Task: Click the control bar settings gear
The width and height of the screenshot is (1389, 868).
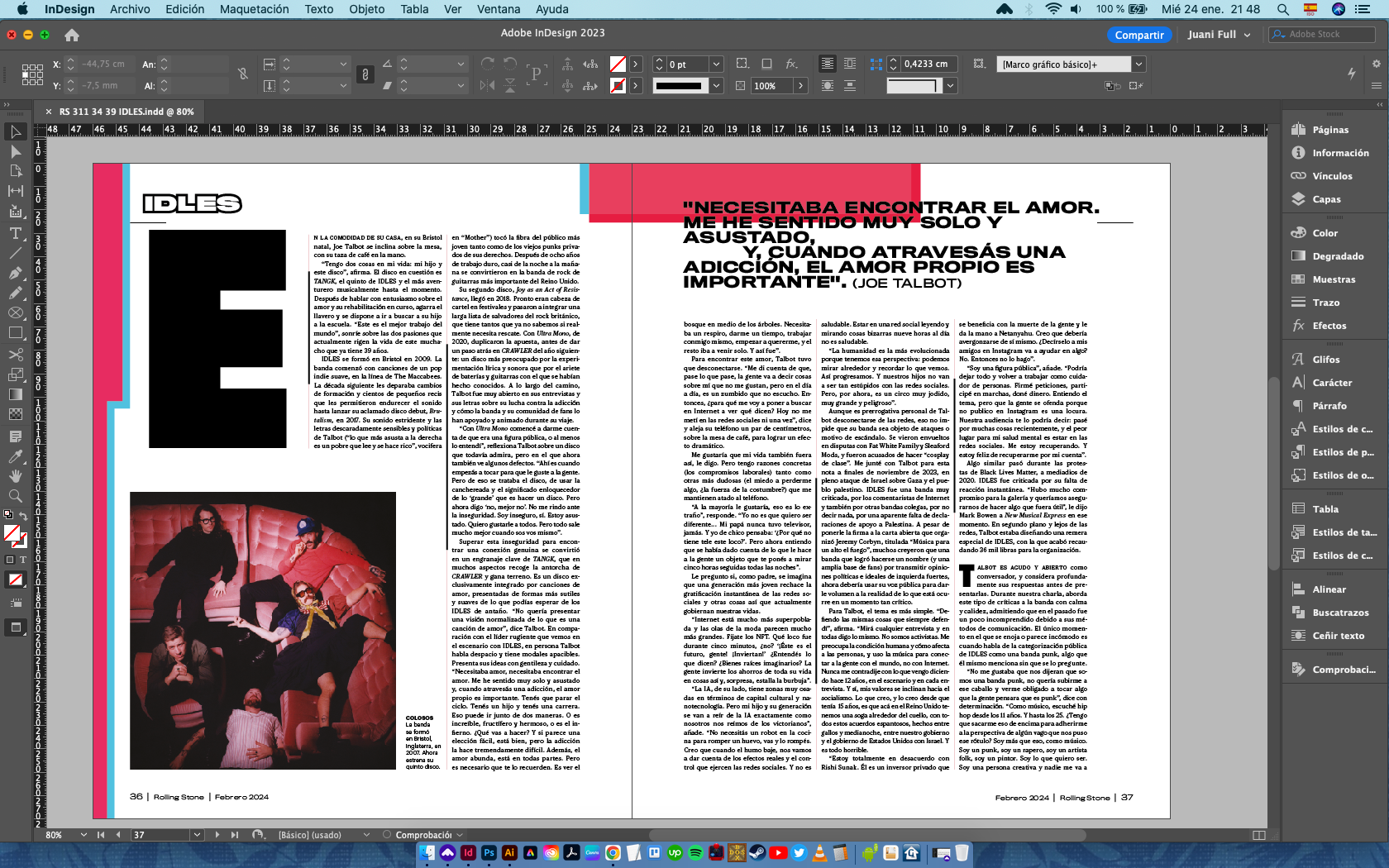Action: (x=1377, y=64)
